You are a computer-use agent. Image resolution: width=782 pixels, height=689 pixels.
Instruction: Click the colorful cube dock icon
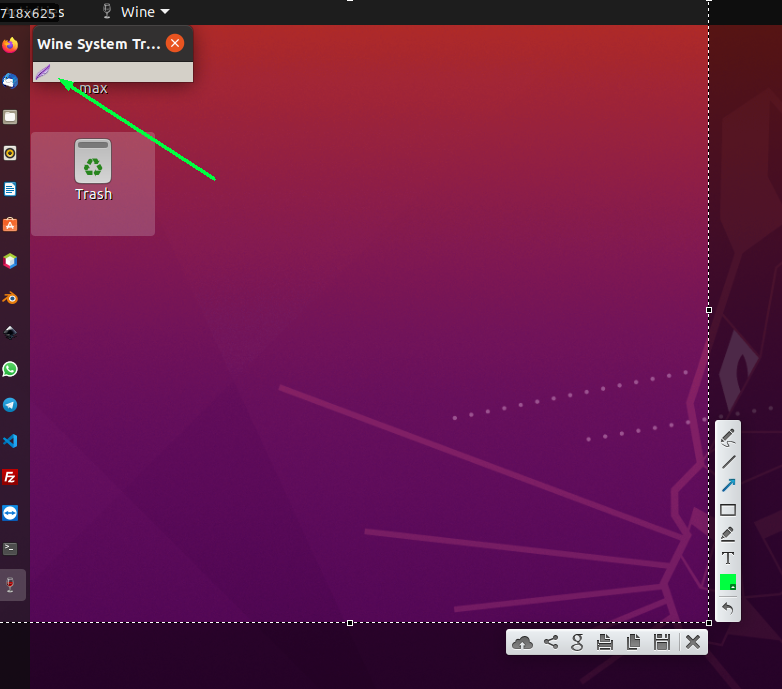pyautogui.click(x=10, y=261)
